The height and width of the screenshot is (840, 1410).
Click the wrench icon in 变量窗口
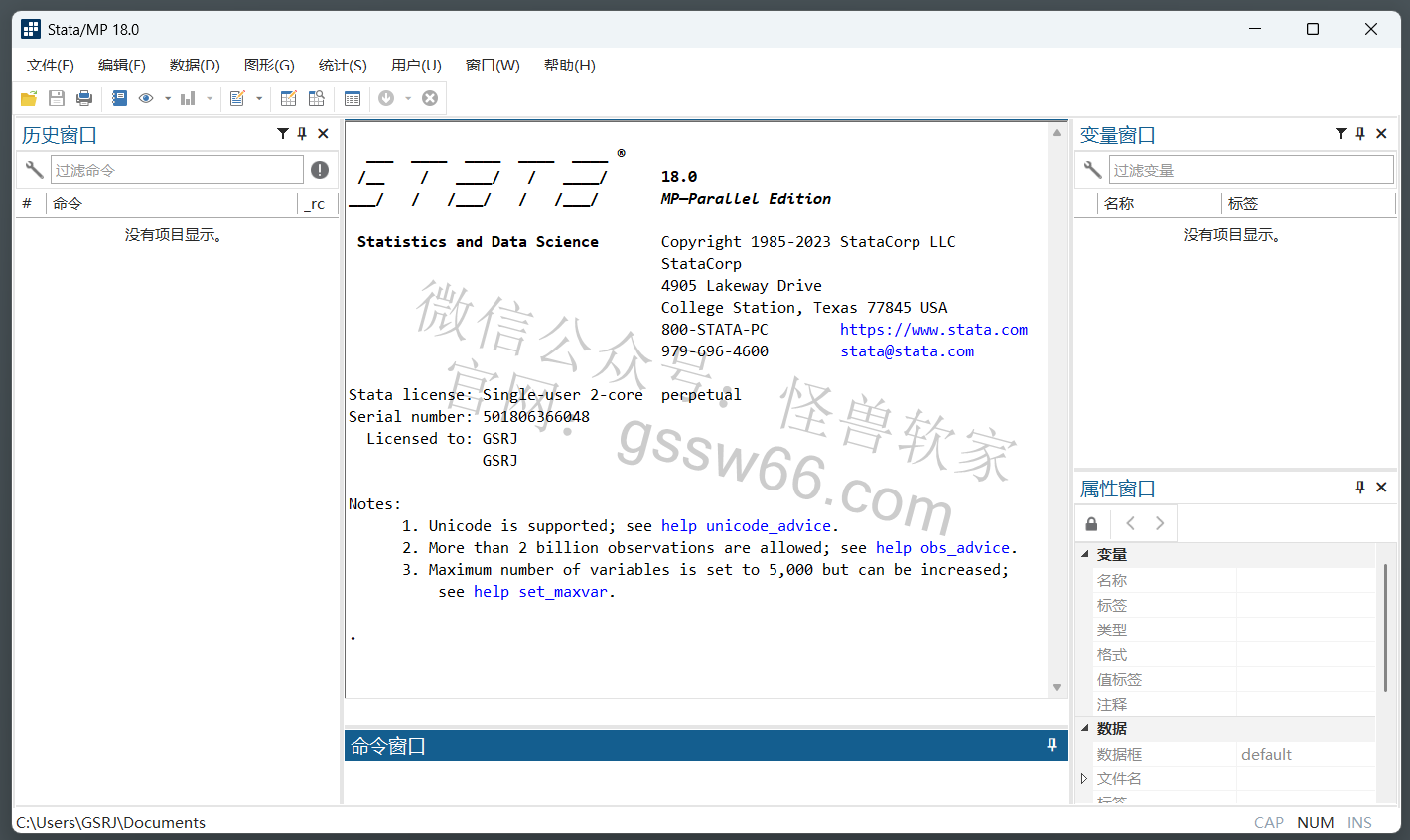(1092, 170)
